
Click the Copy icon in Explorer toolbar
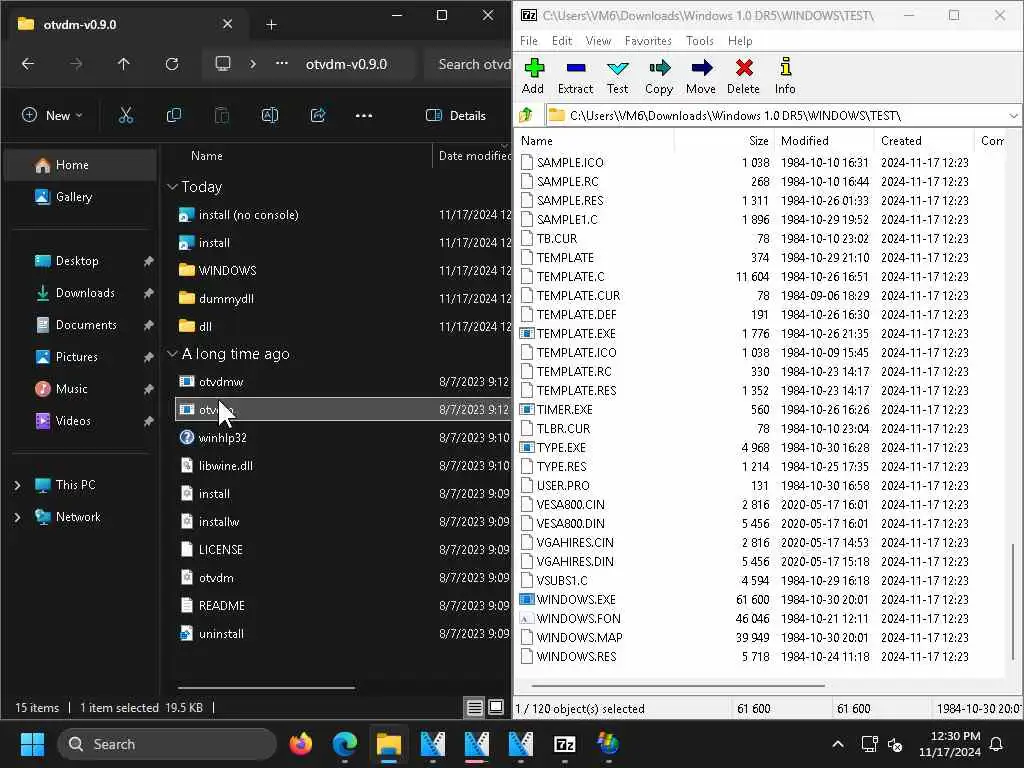pos(174,116)
